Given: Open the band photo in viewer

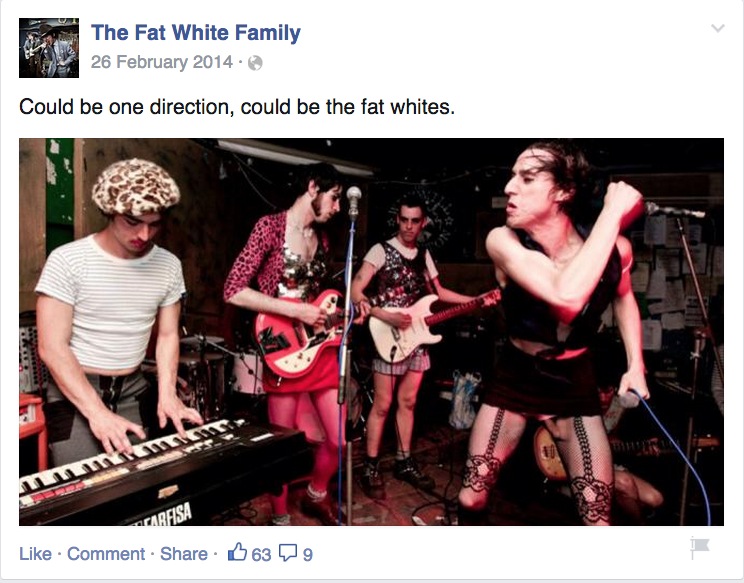Looking at the screenshot, I should [x=372, y=332].
